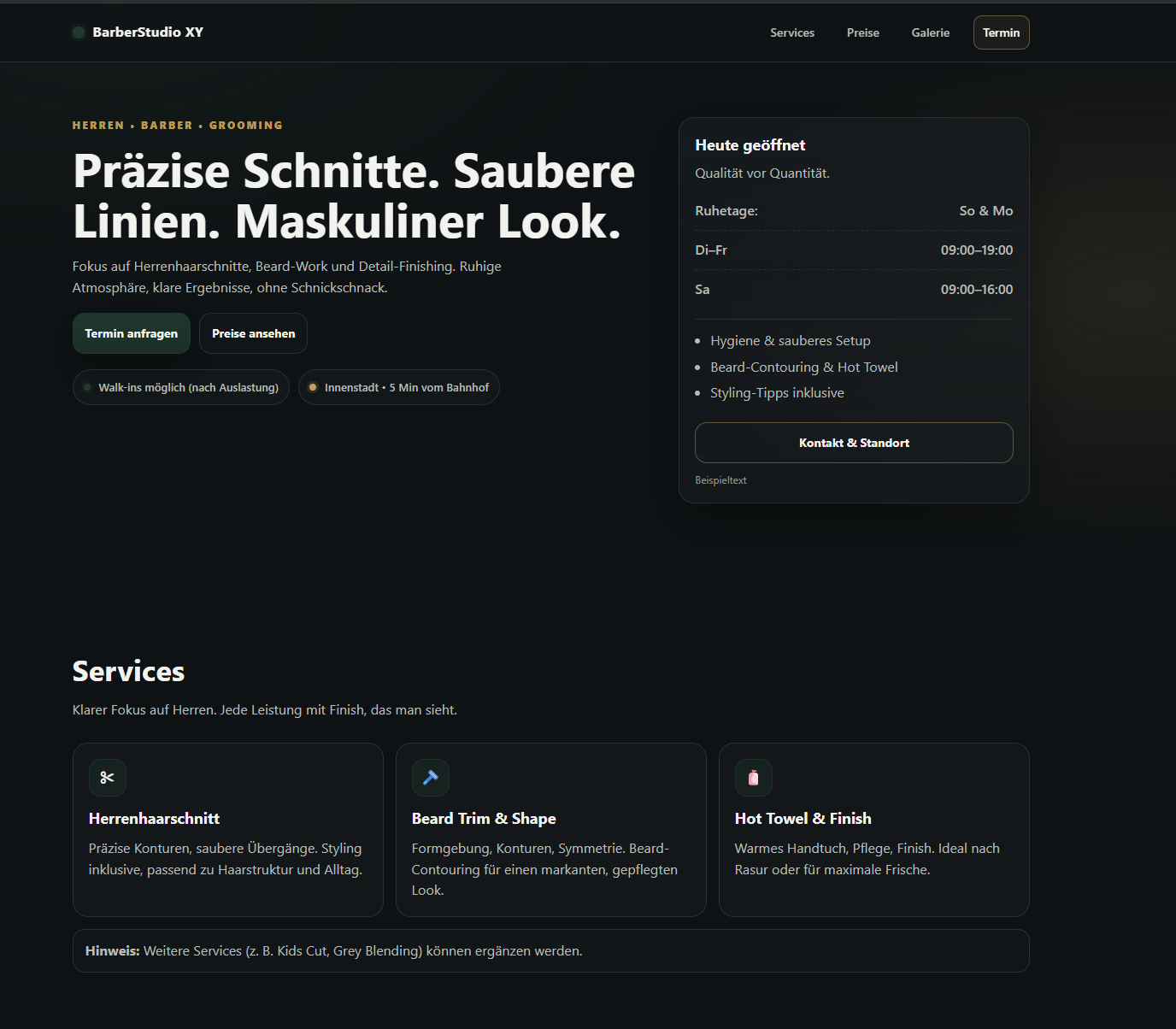Image resolution: width=1176 pixels, height=1029 pixels.
Task: Select the Beispieltext label
Action: 720,479
